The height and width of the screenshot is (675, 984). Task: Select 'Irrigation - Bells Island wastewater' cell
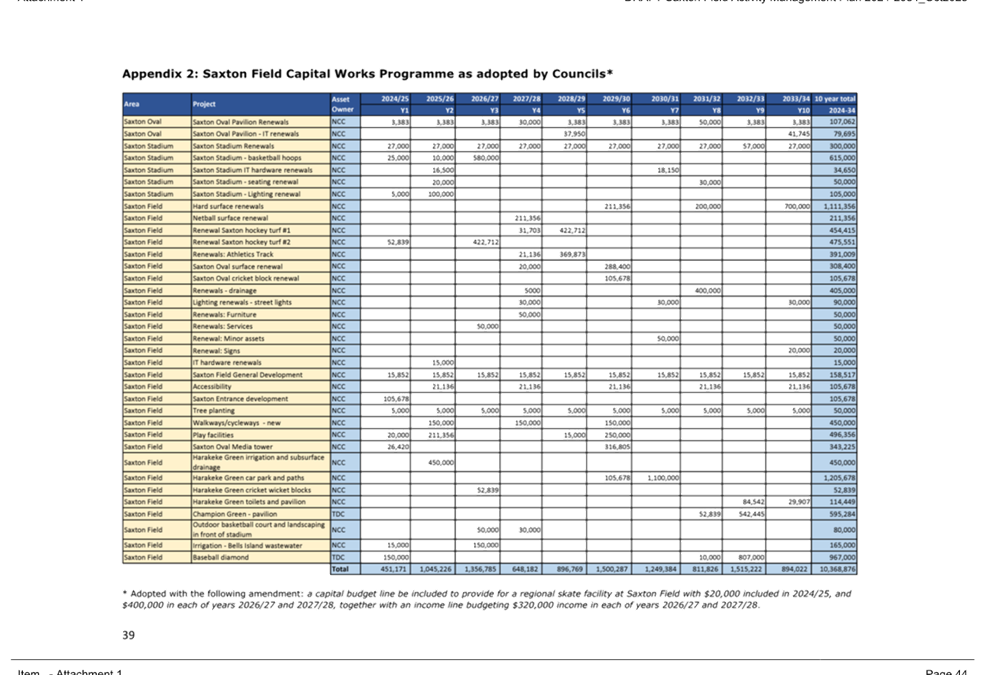(x=260, y=545)
